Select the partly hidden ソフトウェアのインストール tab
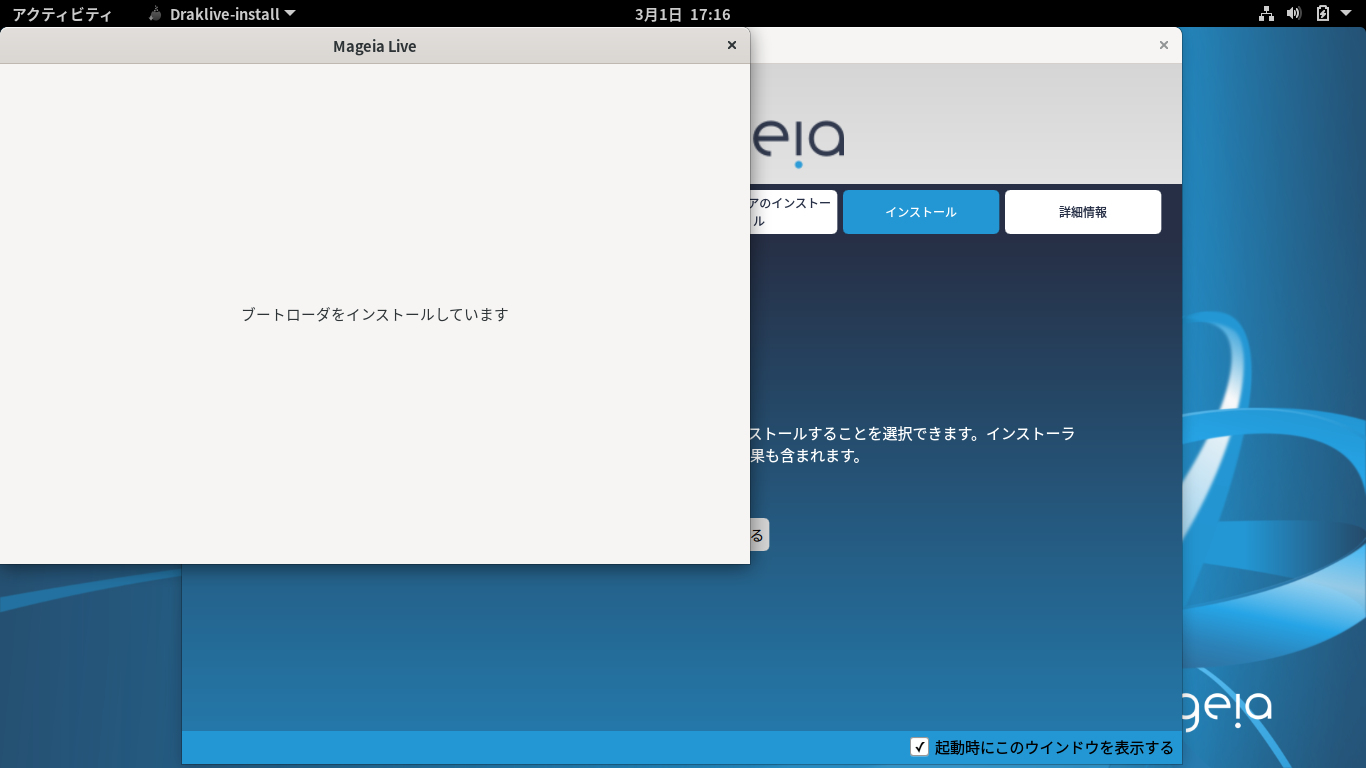Viewport: 1366px width, 768px height. [793, 212]
